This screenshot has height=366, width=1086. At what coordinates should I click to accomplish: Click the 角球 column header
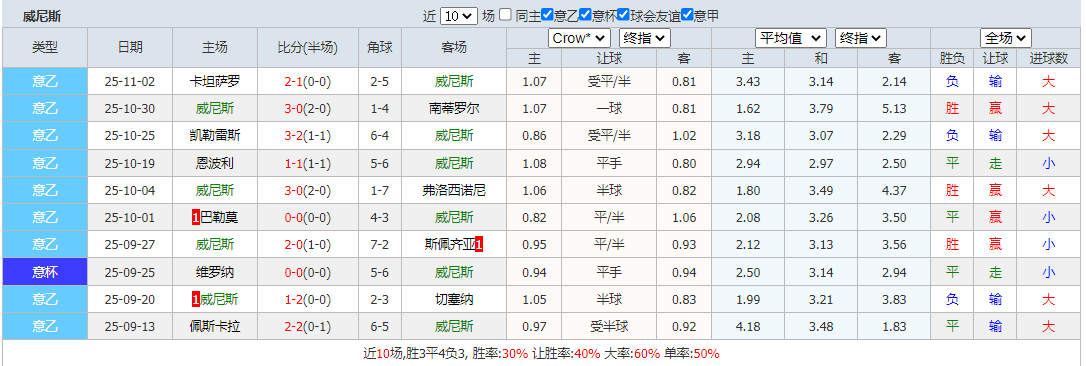pos(380,48)
